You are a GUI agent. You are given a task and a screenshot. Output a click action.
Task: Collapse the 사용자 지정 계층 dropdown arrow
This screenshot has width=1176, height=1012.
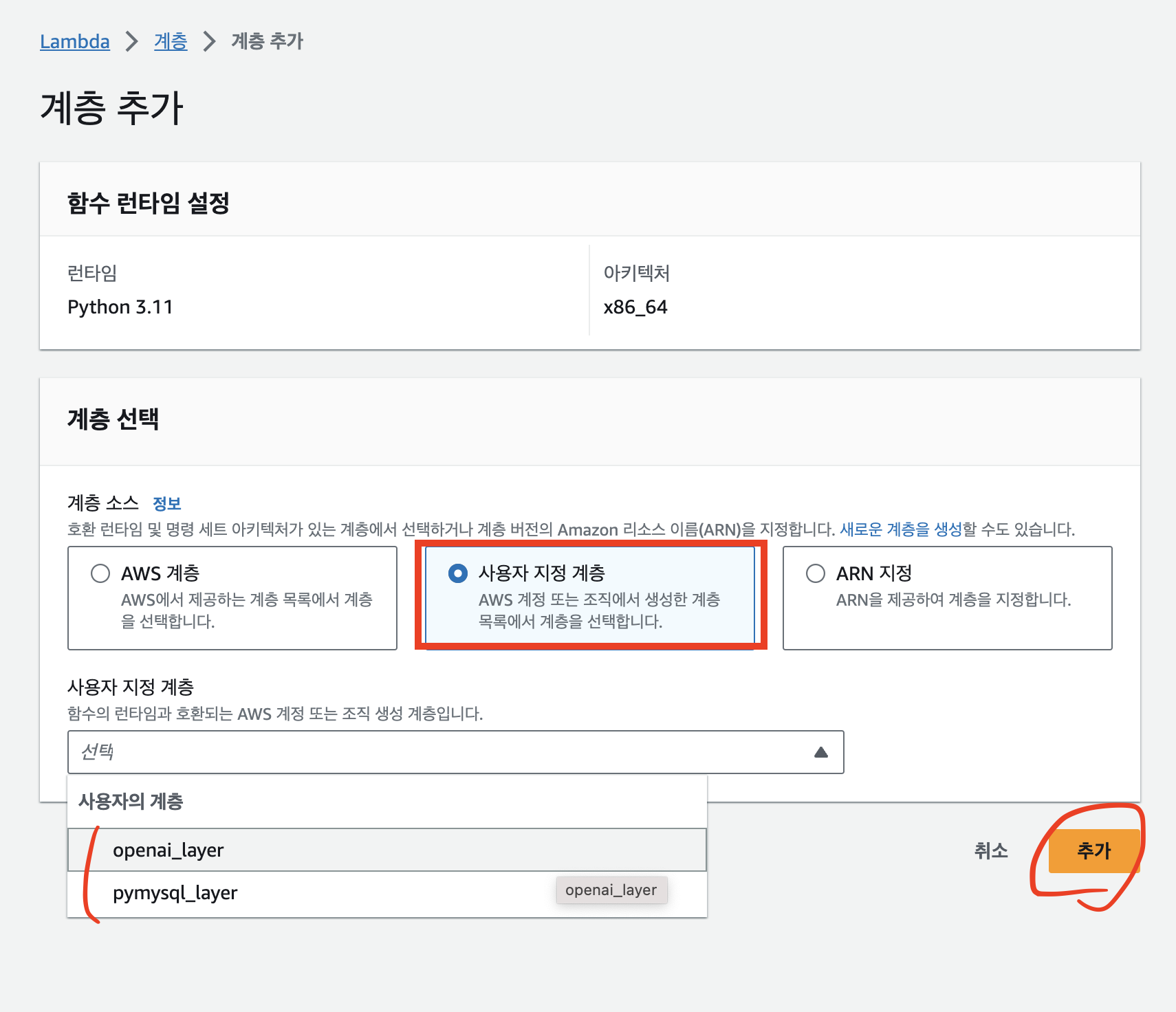pos(821,752)
